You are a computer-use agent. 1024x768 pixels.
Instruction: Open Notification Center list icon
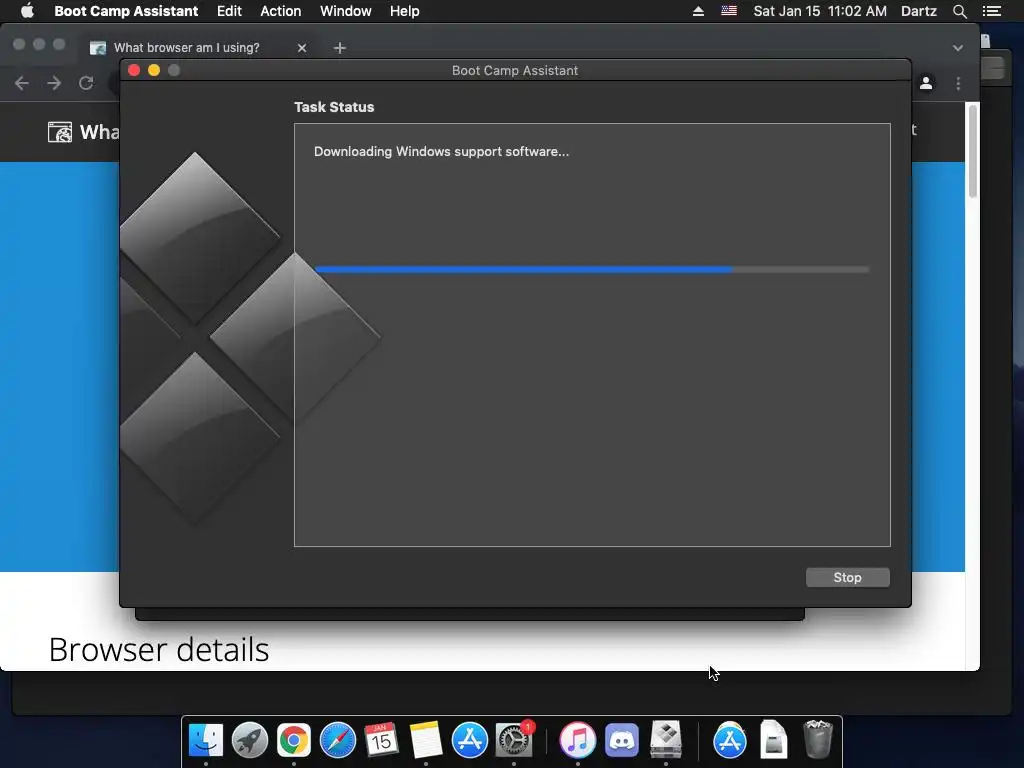[992, 11]
